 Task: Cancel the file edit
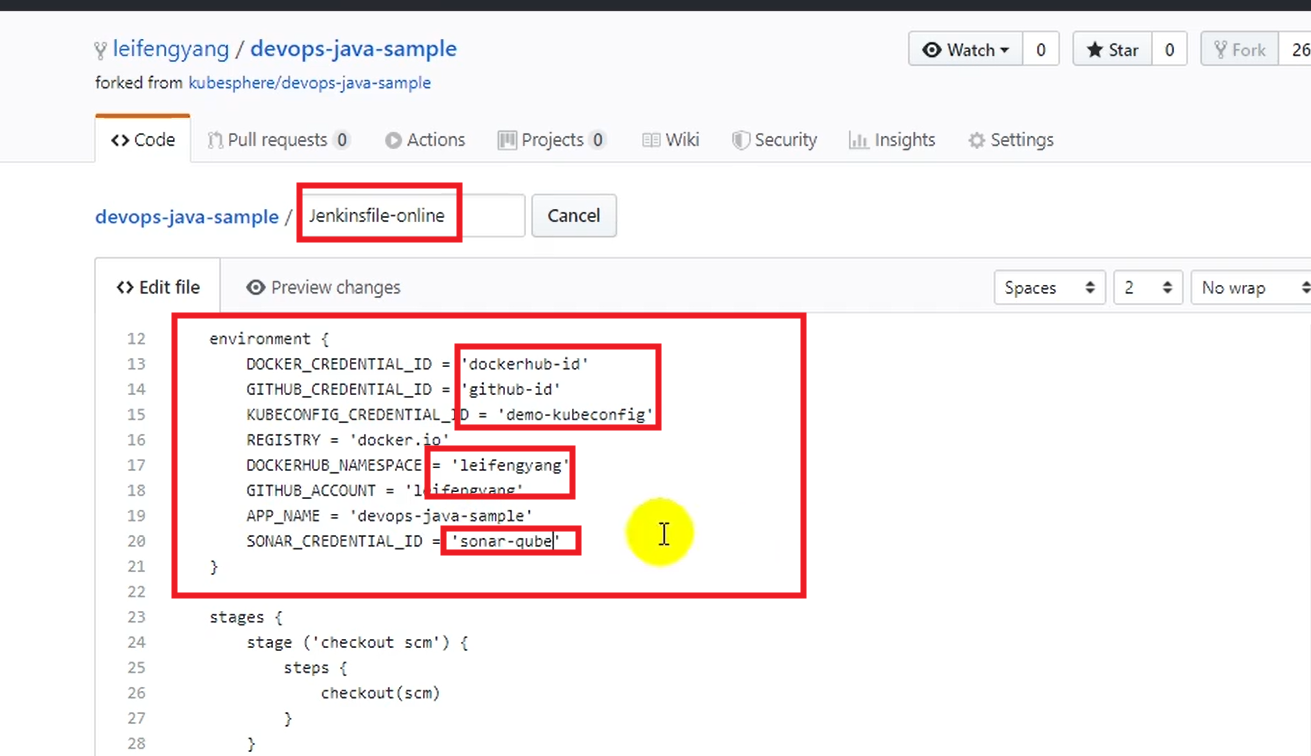click(x=574, y=216)
